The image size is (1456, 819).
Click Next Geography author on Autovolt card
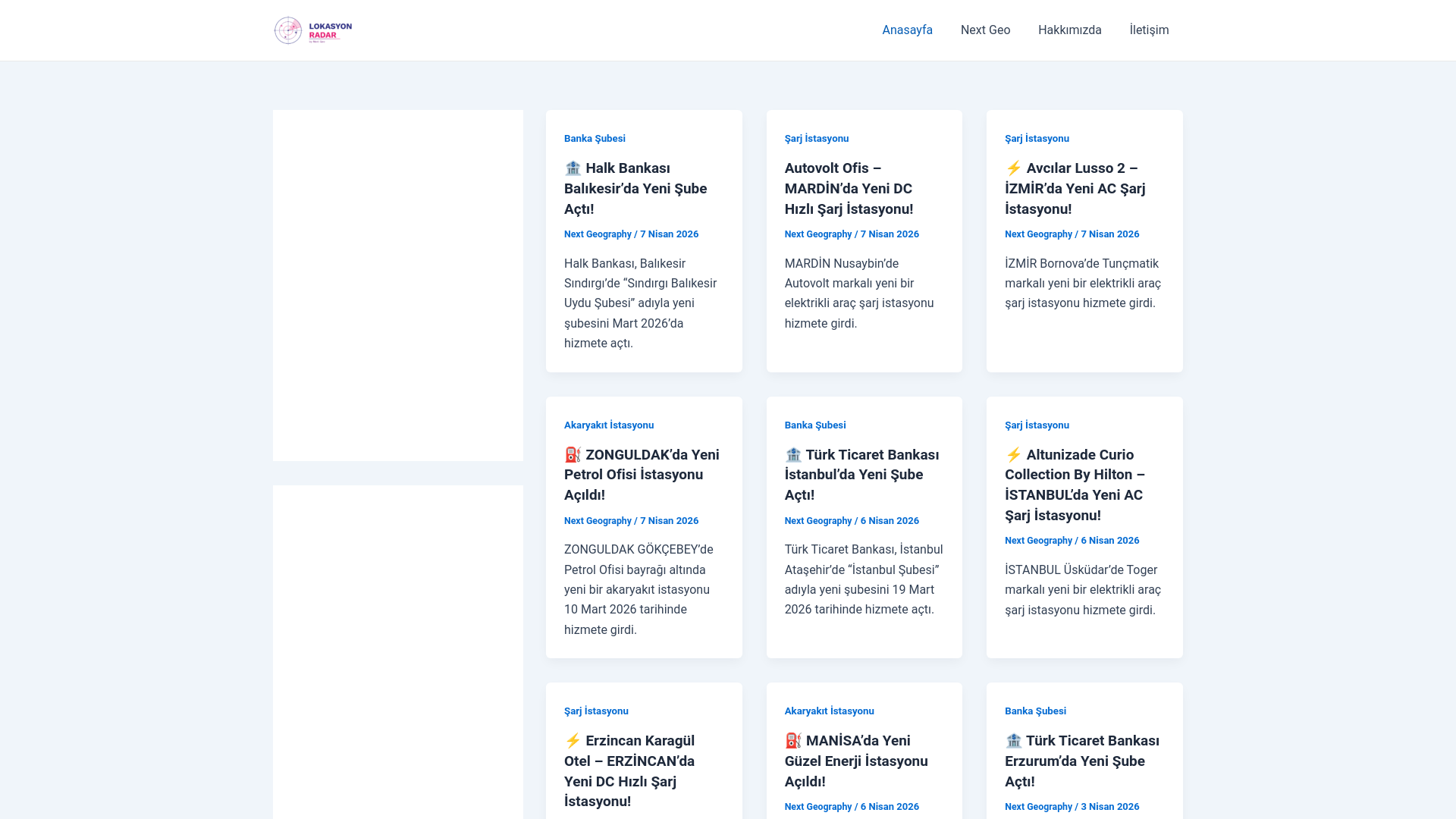(818, 234)
